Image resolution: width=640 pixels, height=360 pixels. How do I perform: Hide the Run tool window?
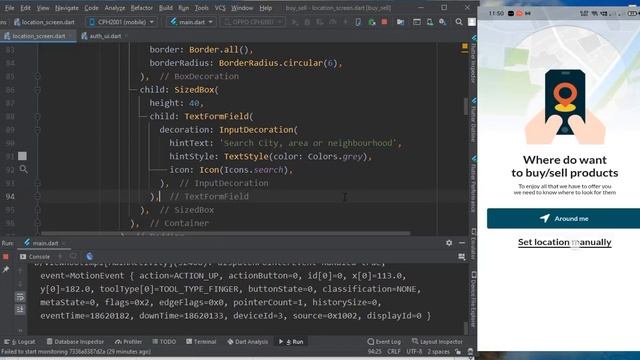[x=462, y=243]
